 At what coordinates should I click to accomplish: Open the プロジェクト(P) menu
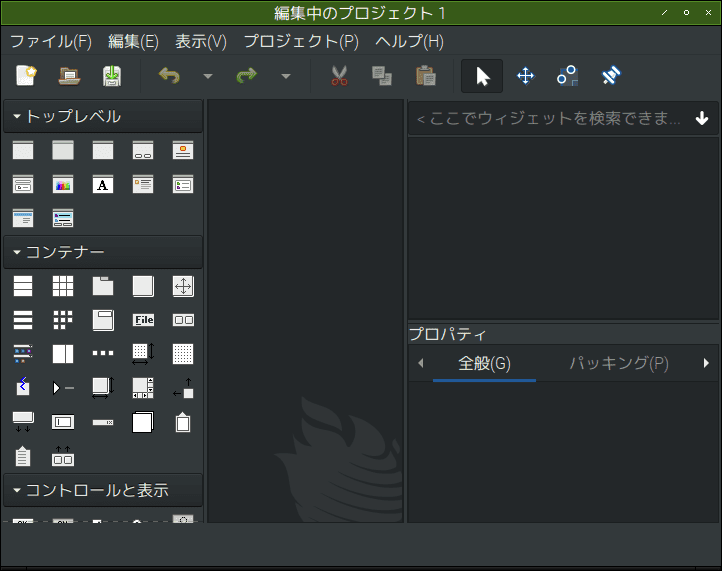(301, 41)
